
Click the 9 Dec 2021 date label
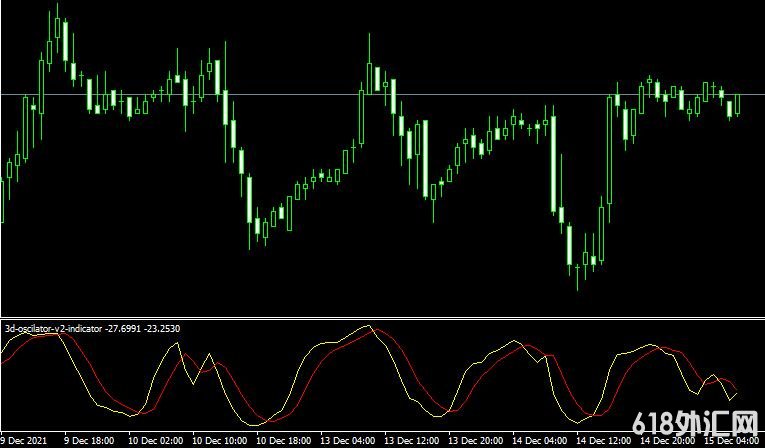coord(24,440)
